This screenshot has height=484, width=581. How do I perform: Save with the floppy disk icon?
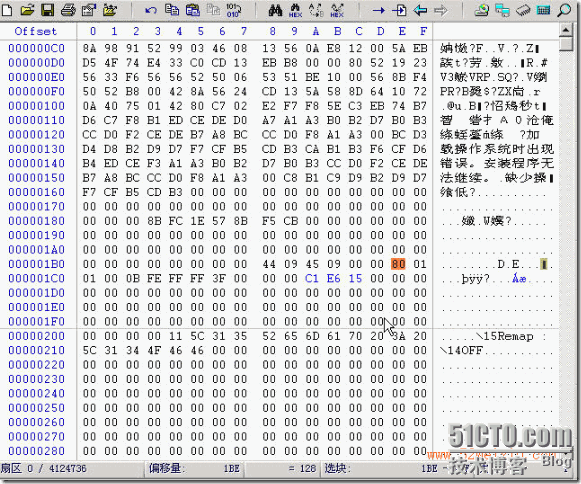tap(47, 10)
